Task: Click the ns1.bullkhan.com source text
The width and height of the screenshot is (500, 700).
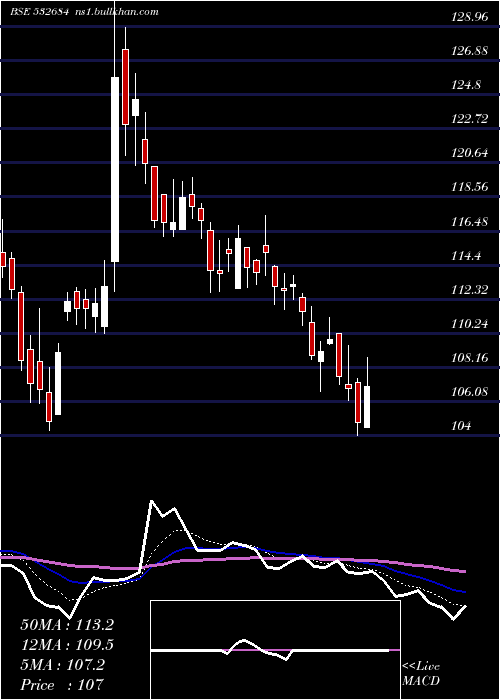Action: click(x=117, y=12)
